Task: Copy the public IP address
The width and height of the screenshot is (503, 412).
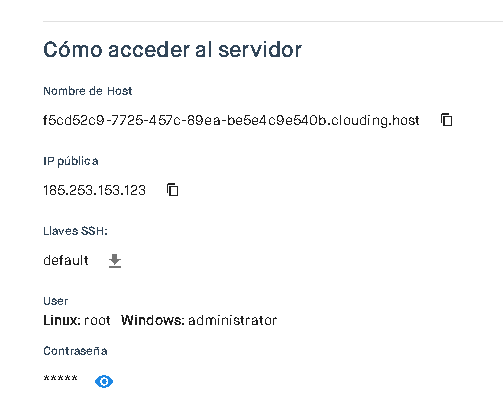Action: (173, 190)
